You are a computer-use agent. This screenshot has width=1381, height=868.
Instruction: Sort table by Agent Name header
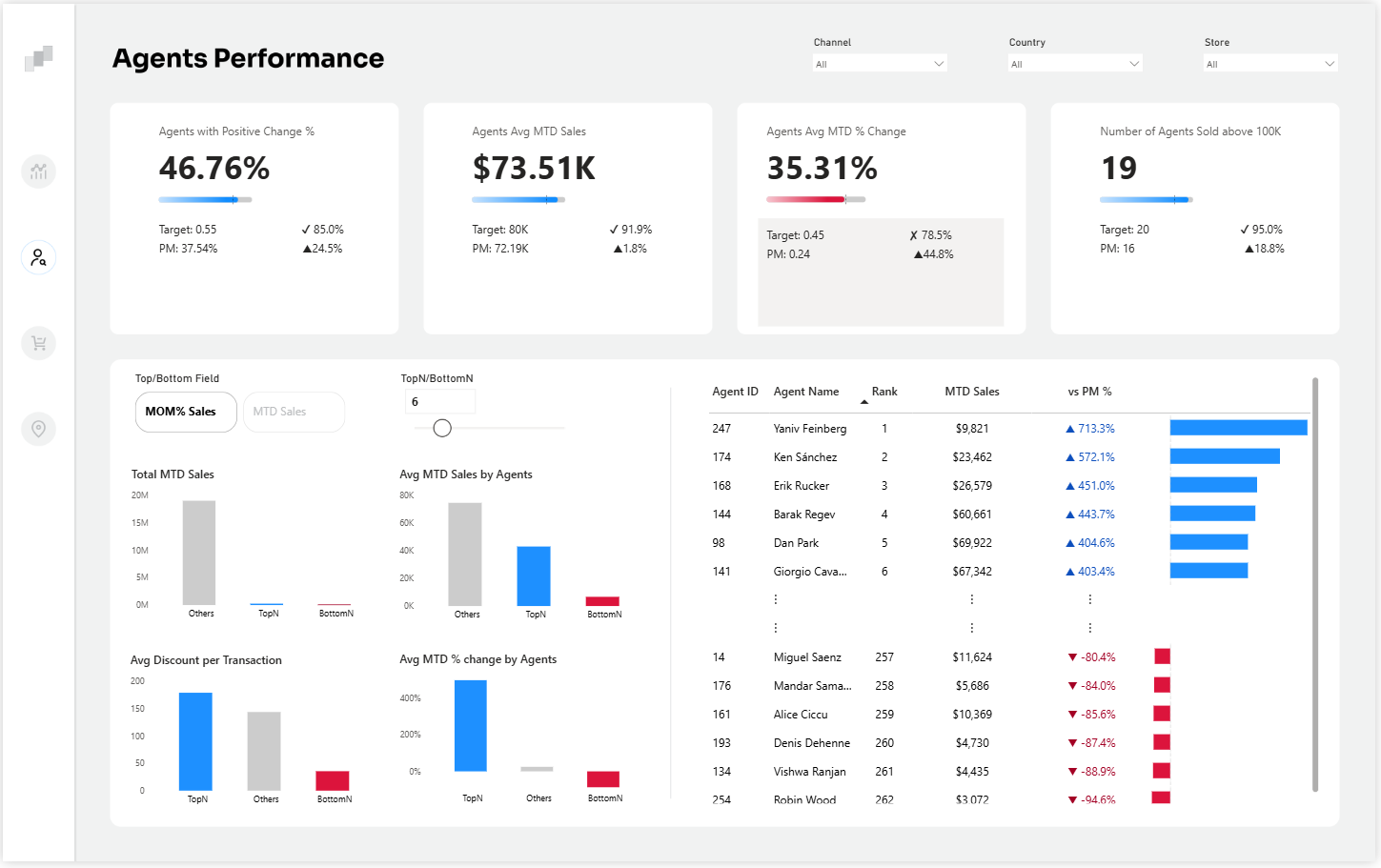[806, 392]
